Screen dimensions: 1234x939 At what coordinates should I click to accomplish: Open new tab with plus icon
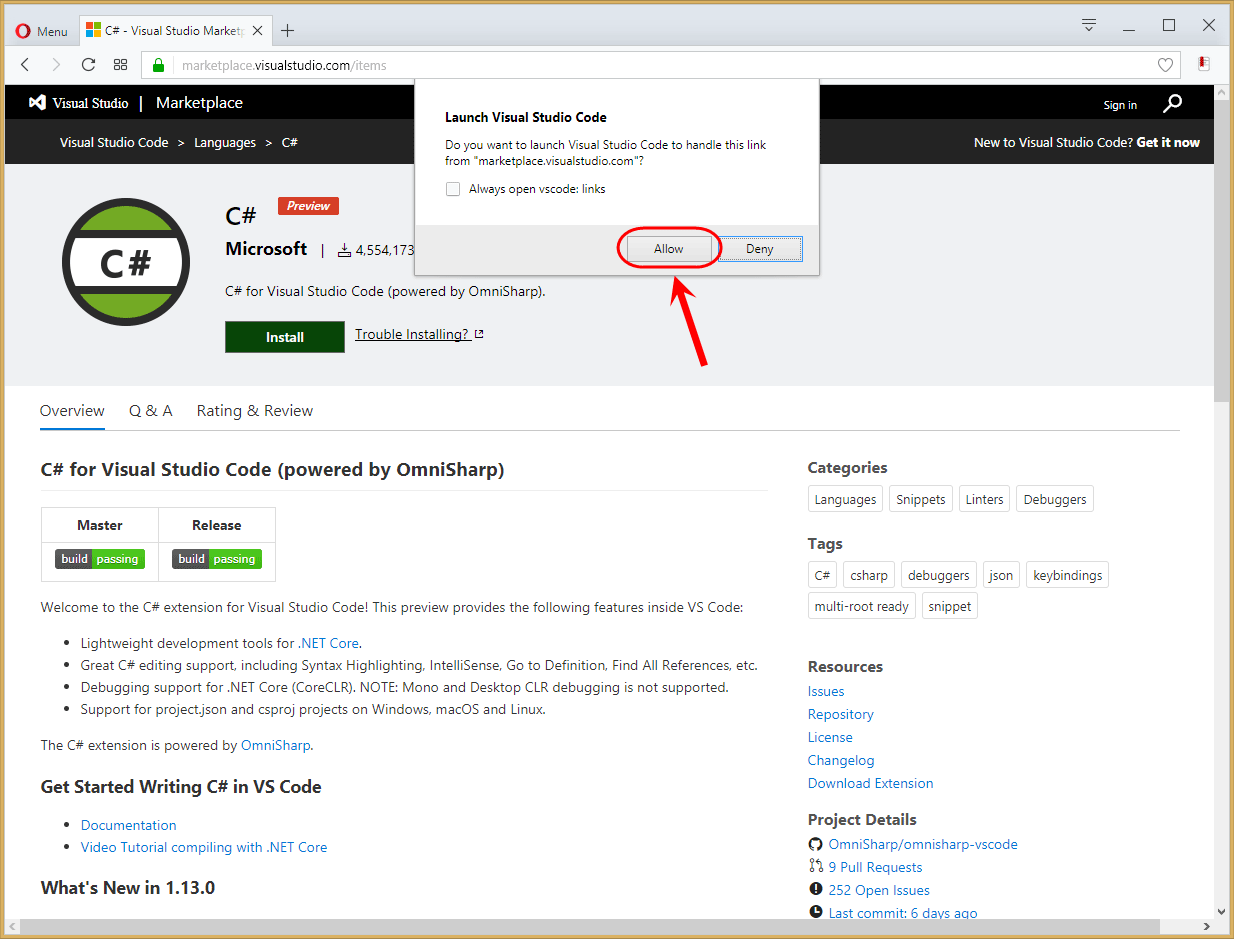pyautogui.click(x=288, y=30)
